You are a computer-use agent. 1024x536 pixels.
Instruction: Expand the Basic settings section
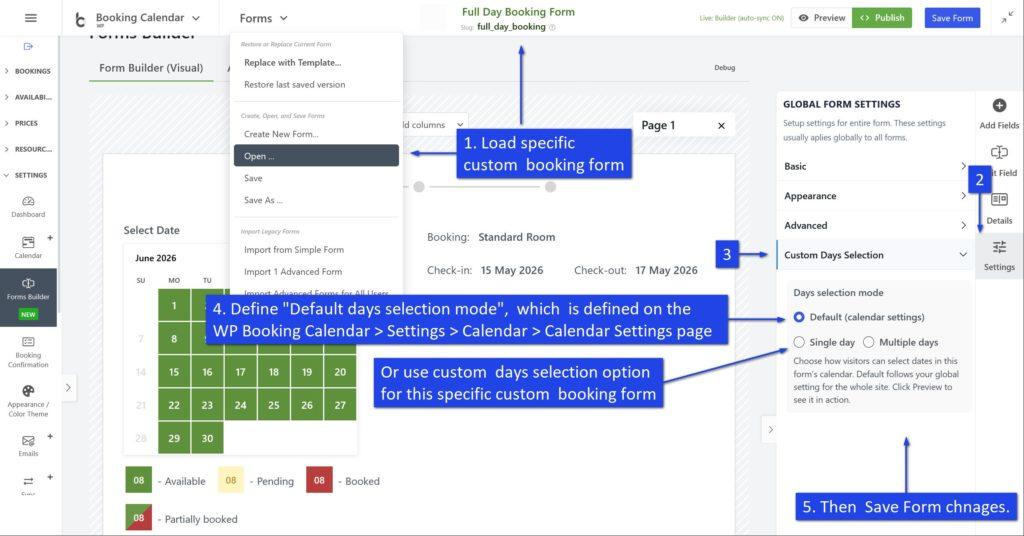874,166
